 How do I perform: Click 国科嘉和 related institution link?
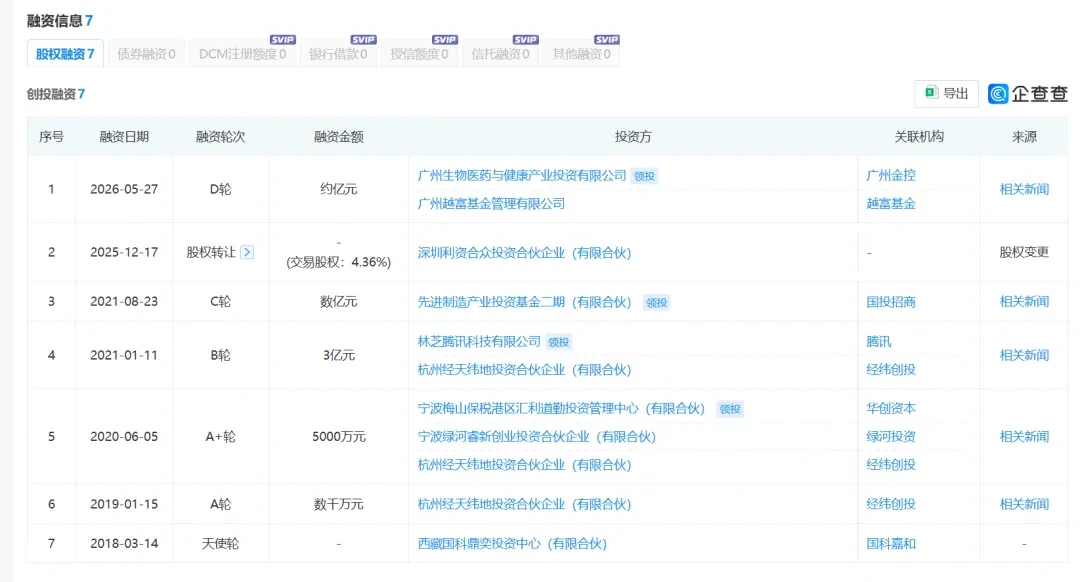tap(891, 543)
